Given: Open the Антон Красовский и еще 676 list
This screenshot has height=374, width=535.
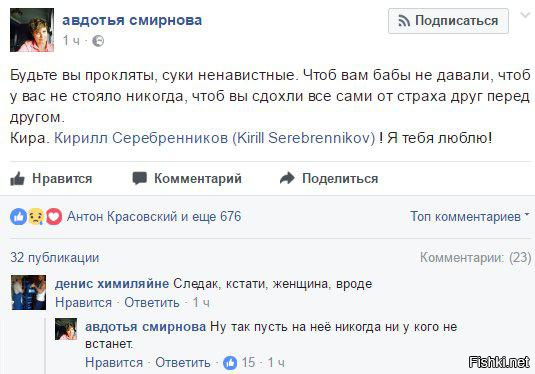Looking at the screenshot, I should pos(154,216).
